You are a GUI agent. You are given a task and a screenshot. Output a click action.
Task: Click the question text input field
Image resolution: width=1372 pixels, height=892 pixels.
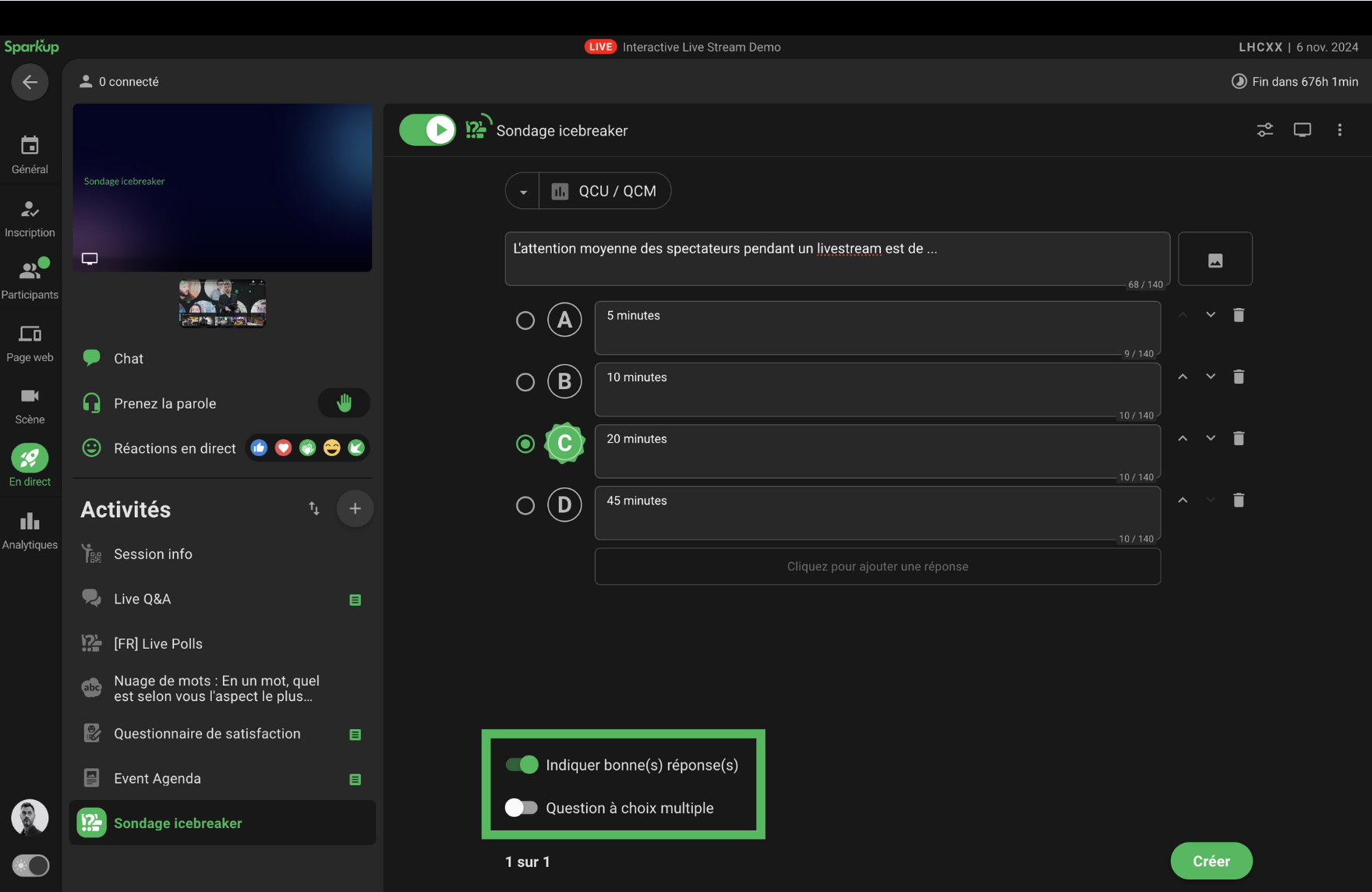836,258
